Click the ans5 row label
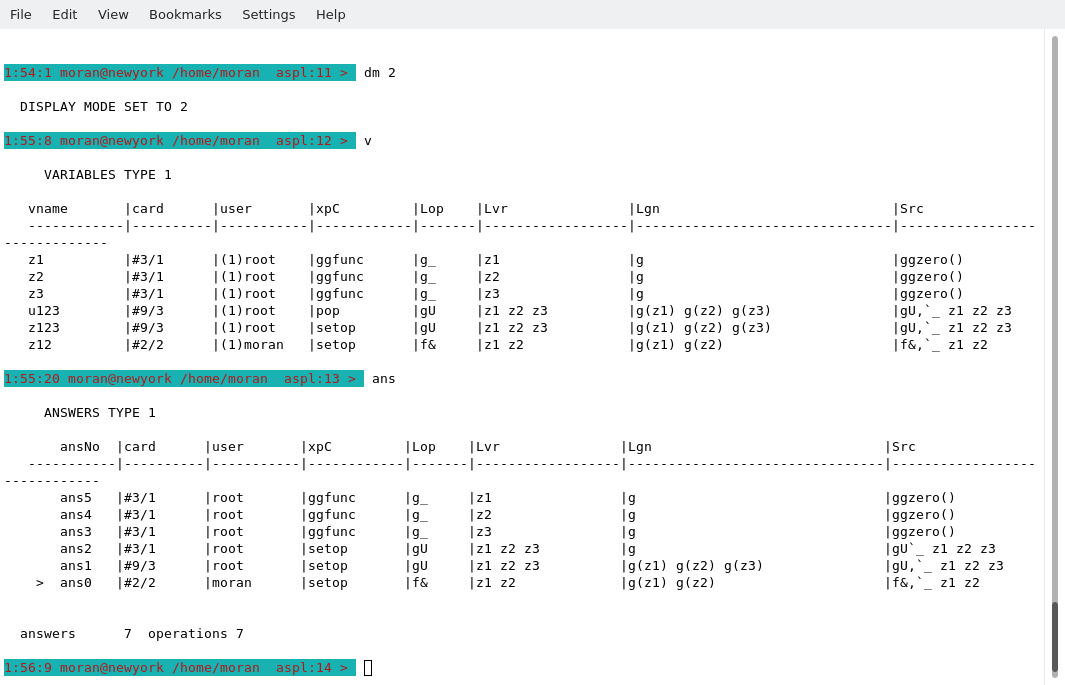Image resolution: width=1065 pixels, height=685 pixels. 76,498
